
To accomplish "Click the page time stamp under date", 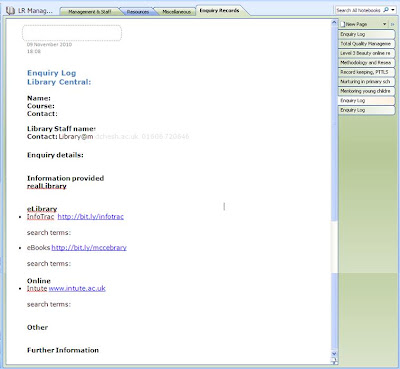I will click(x=34, y=51).
